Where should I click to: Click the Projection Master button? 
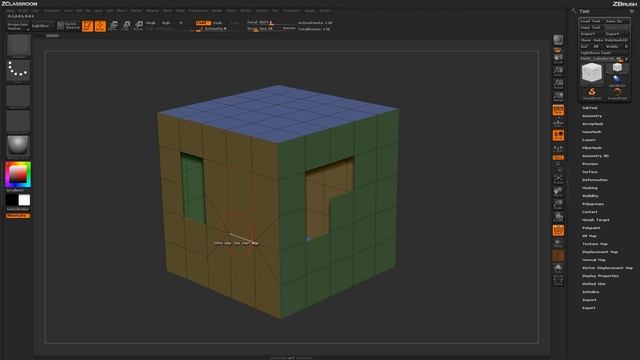click(x=18, y=26)
